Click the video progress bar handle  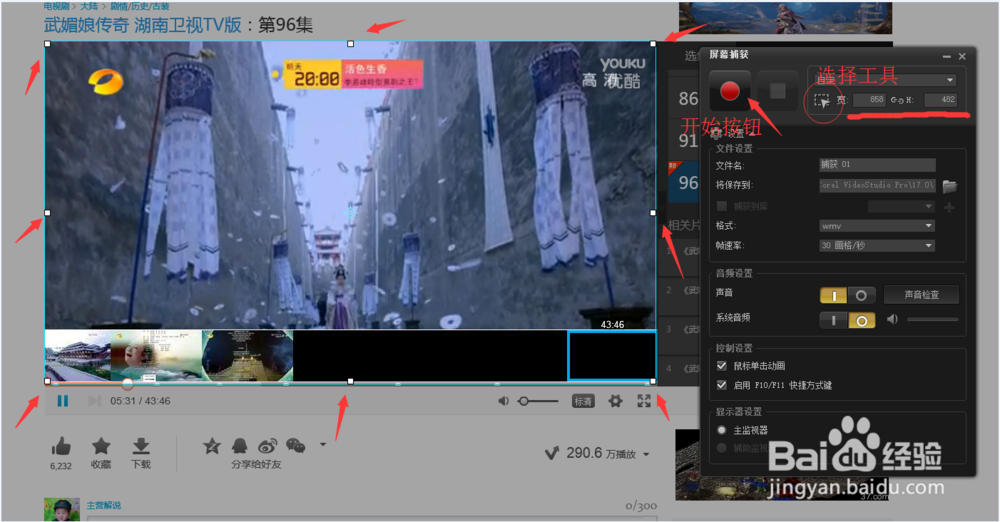tap(128, 384)
